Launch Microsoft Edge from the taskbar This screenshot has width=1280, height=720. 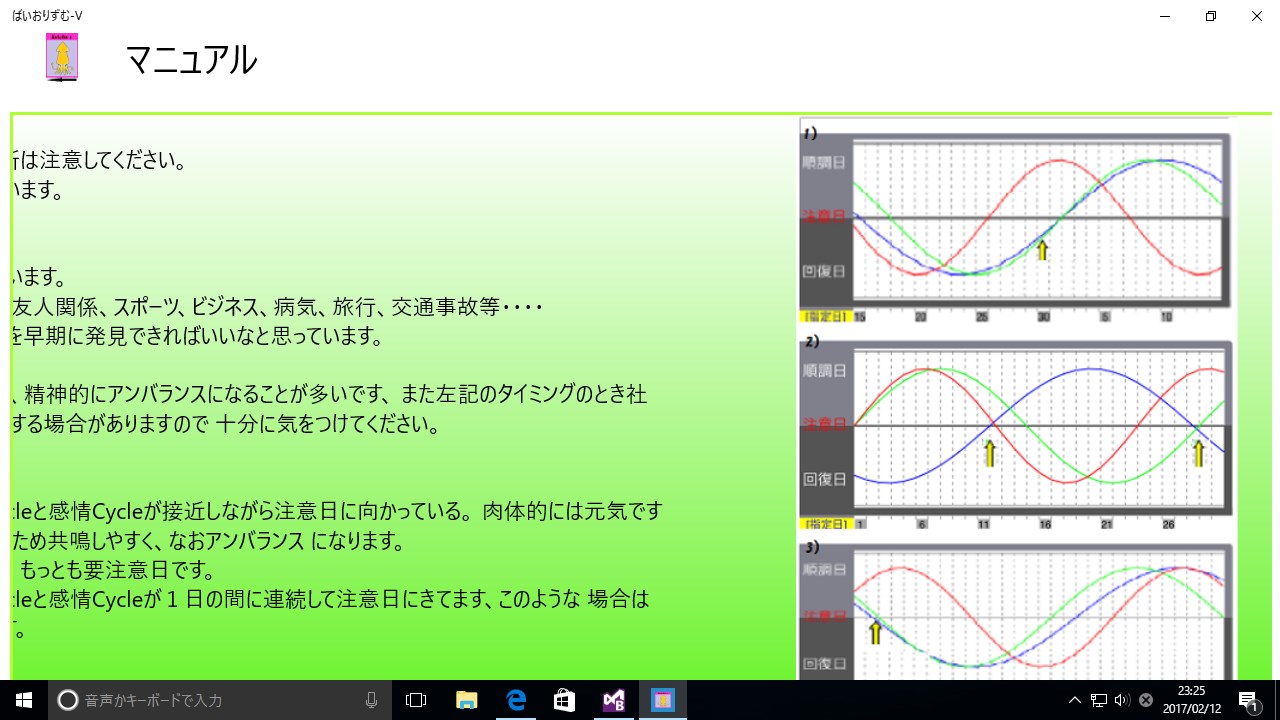click(x=515, y=700)
